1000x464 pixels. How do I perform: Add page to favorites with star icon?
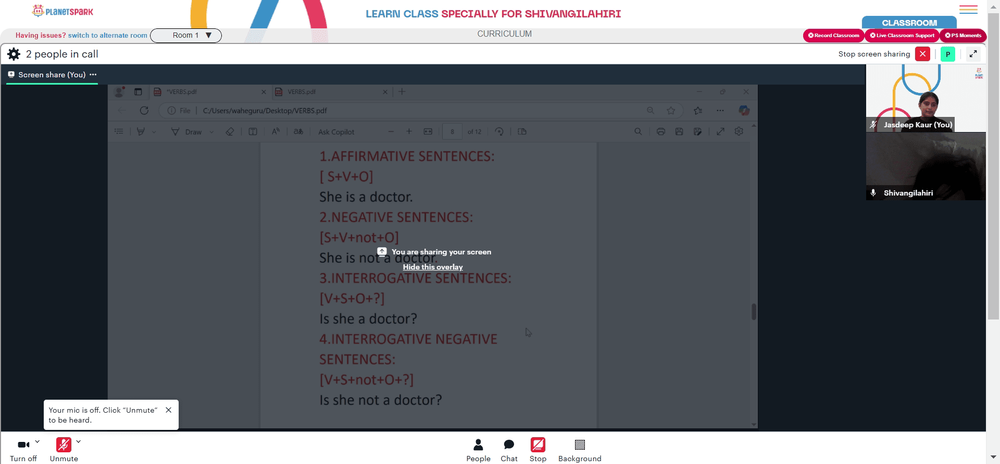coord(671,111)
